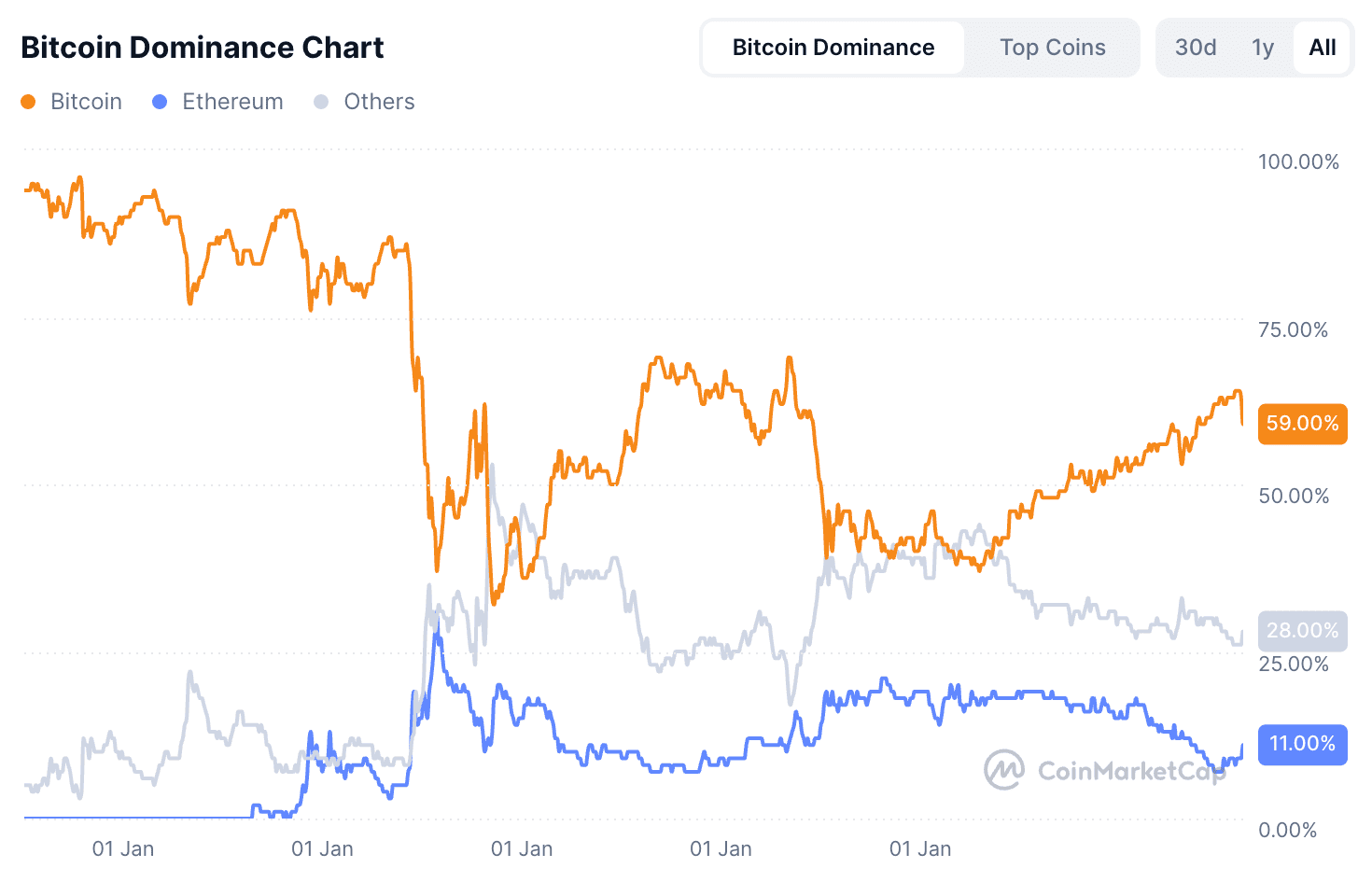Click the 100.00% axis label
The width and height of the screenshot is (1372, 896).
pyautogui.click(x=1297, y=161)
